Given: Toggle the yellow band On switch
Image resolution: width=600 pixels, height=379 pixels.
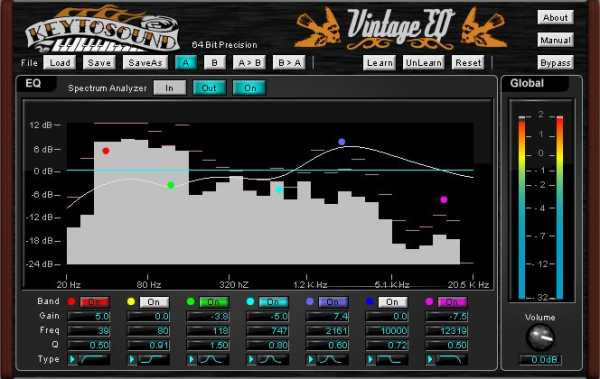Looking at the screenshot, I should pyautogui.click(x=154, y=302).
